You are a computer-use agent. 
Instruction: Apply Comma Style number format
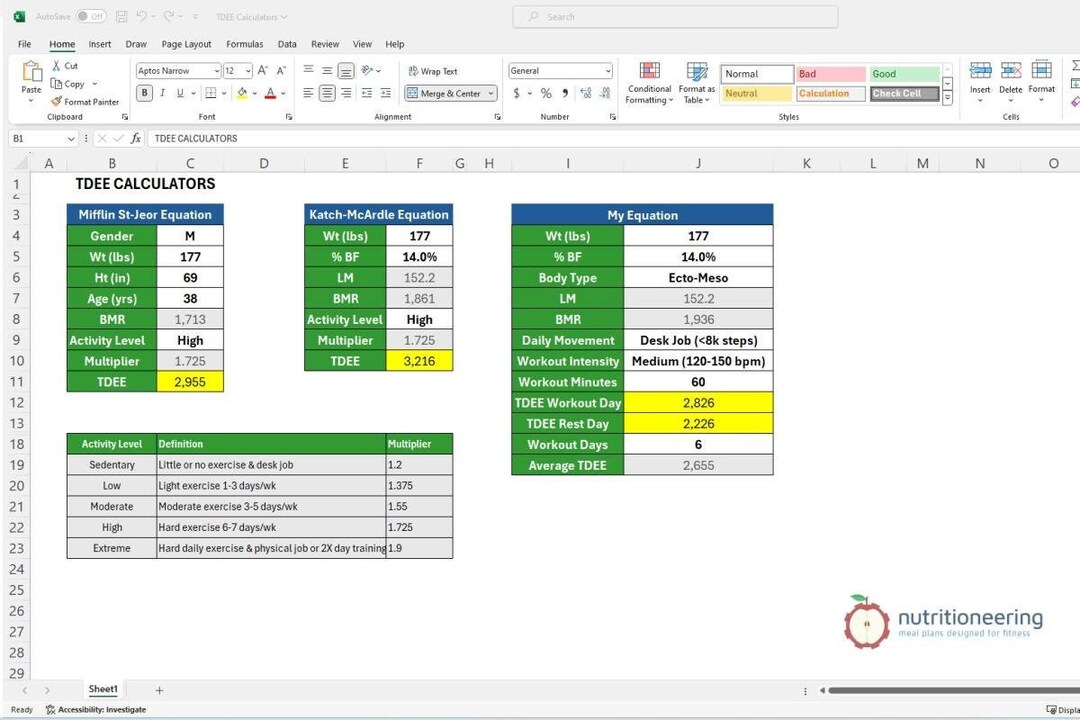click(x=564, y=92)
